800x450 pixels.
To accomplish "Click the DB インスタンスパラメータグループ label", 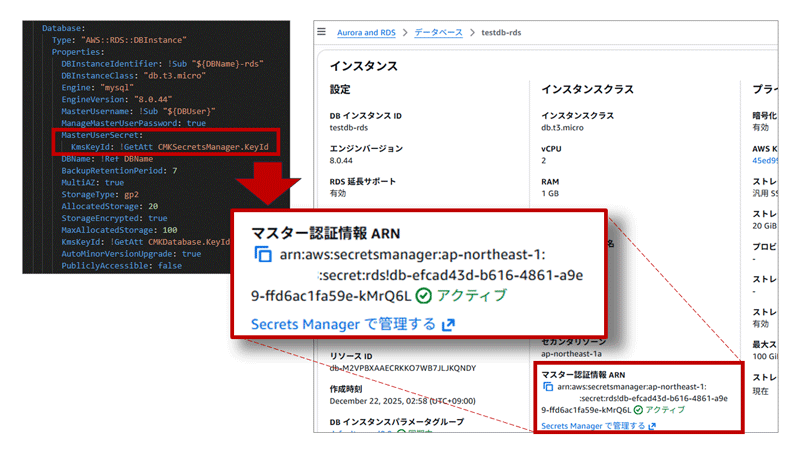I will 396,421.
